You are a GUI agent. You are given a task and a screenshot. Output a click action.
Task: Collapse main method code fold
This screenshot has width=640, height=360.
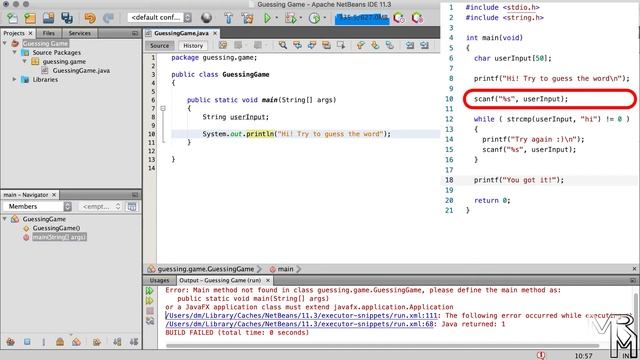tap(163, 109)
